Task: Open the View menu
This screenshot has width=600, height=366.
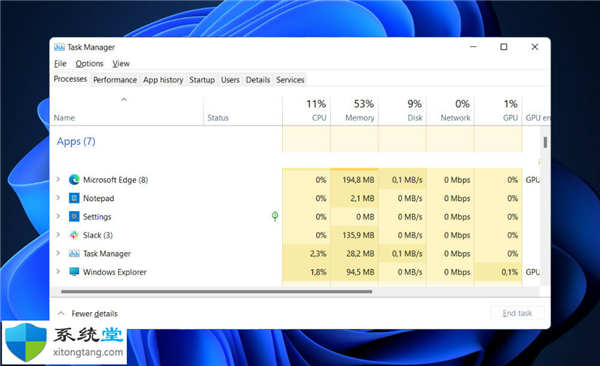Action: click(121, 64)
